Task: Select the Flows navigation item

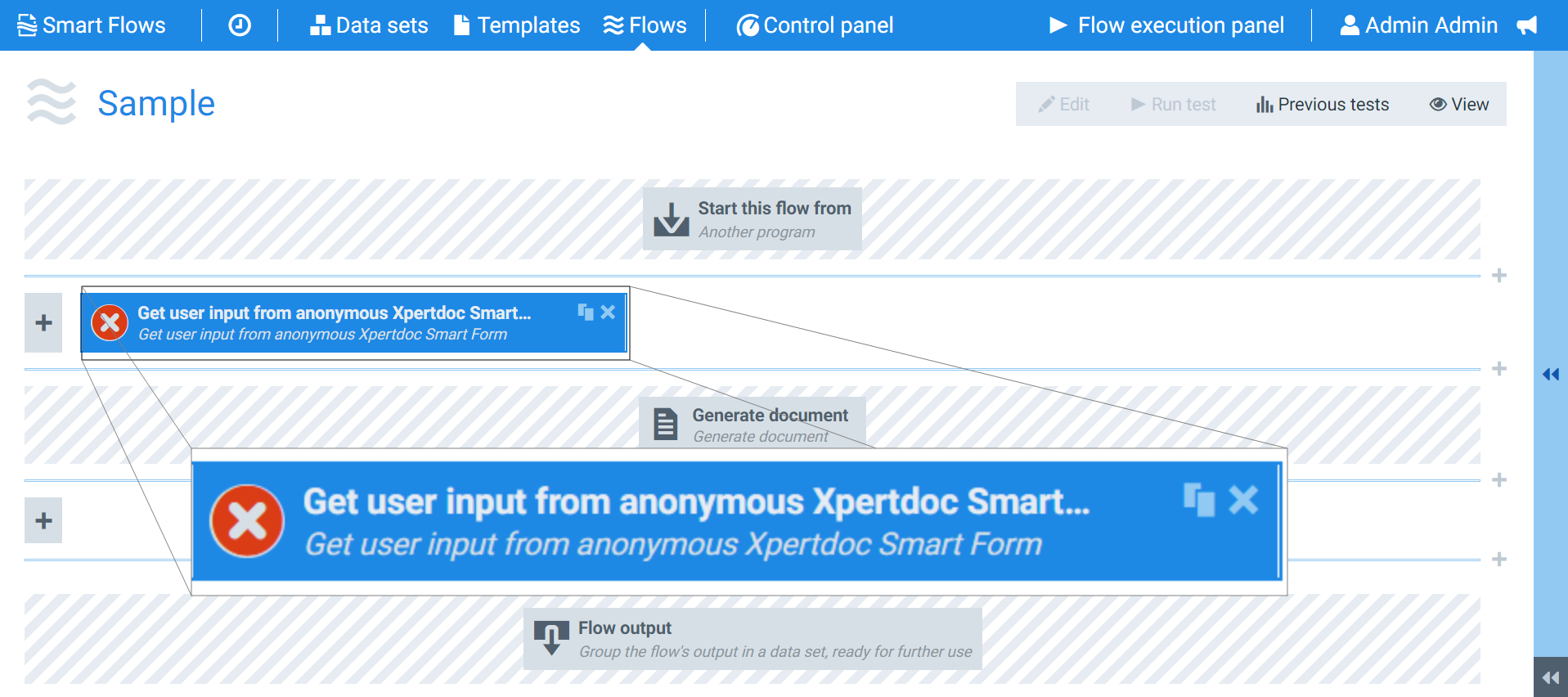Action: (645, 25)
